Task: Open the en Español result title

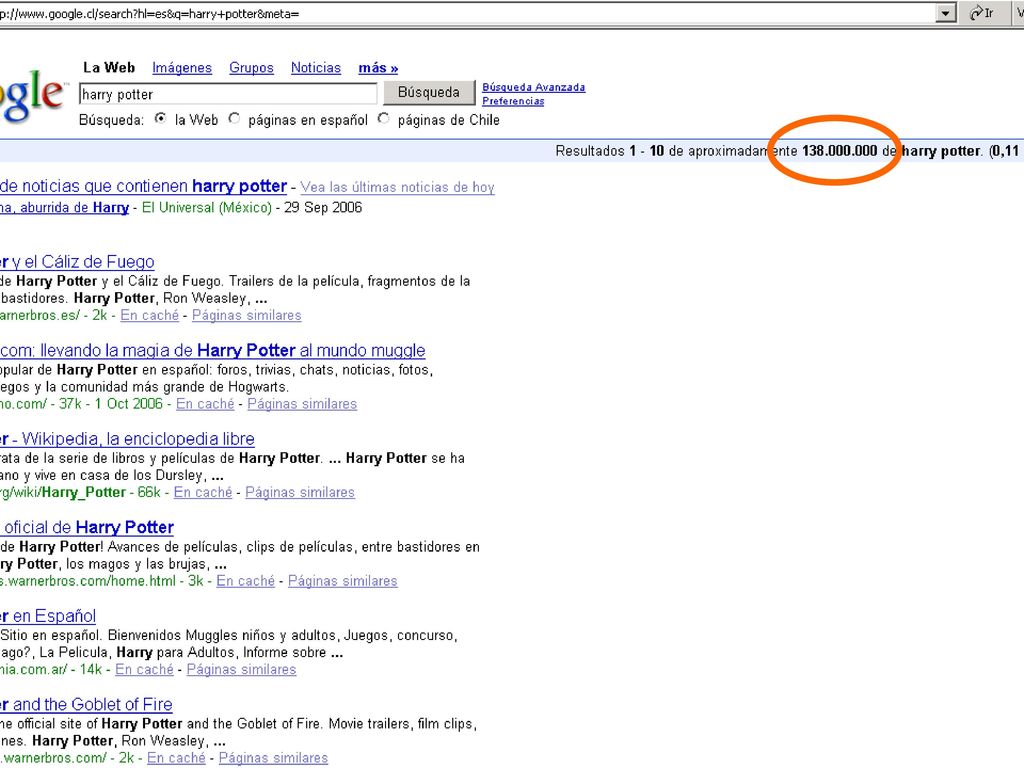Action: click(48, 616)
